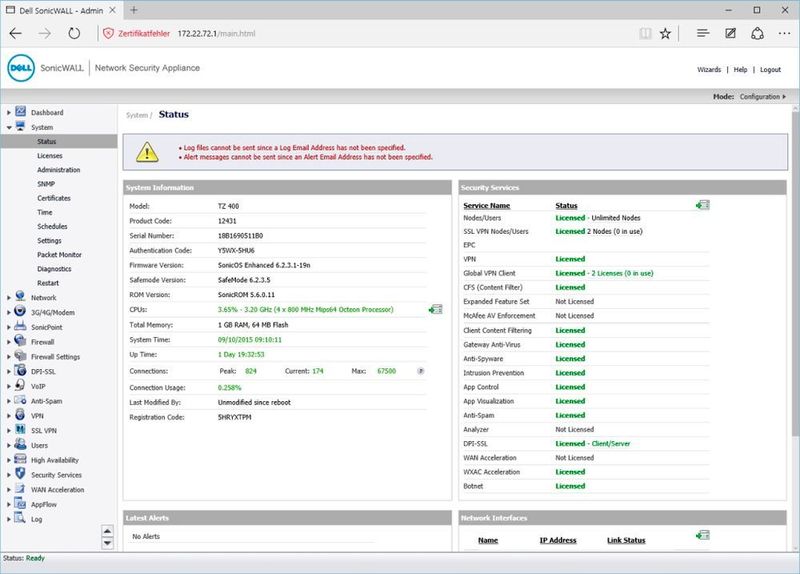Open Packet Monitor under System
This screenshot has width=800, height=574.
click(x=59, y=255)
